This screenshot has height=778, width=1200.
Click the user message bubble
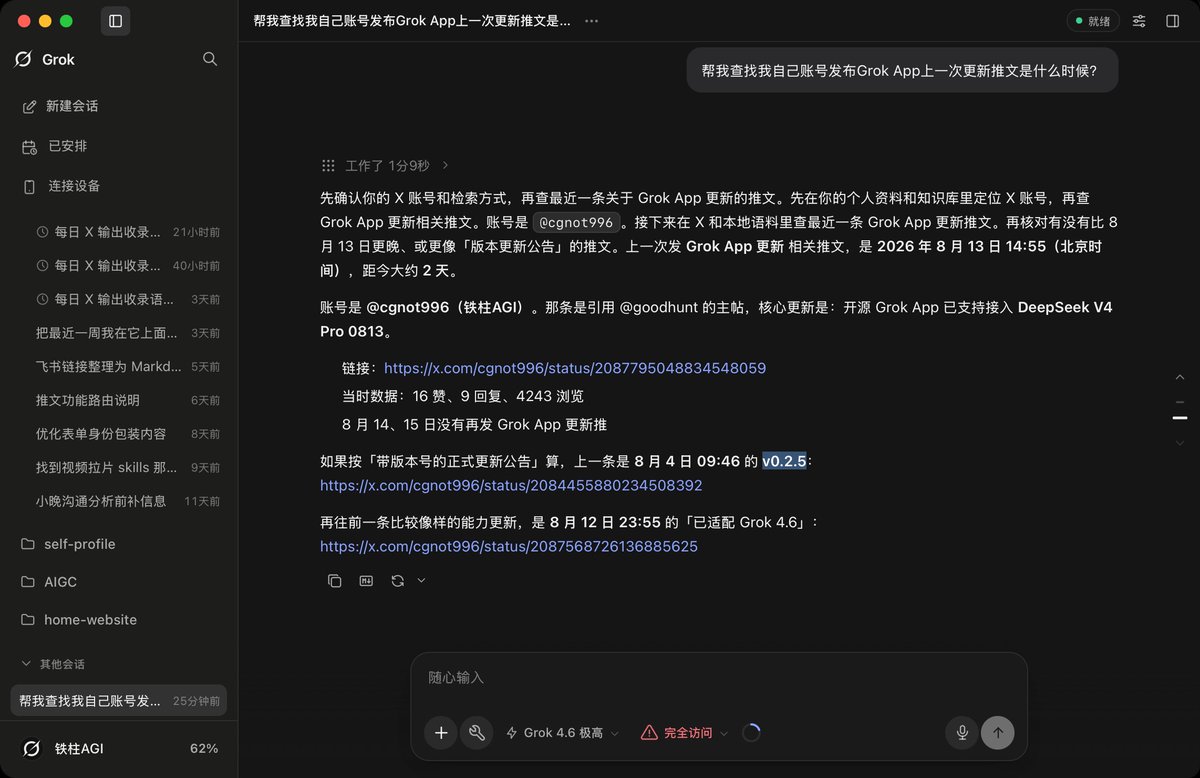tap(902, 71)
